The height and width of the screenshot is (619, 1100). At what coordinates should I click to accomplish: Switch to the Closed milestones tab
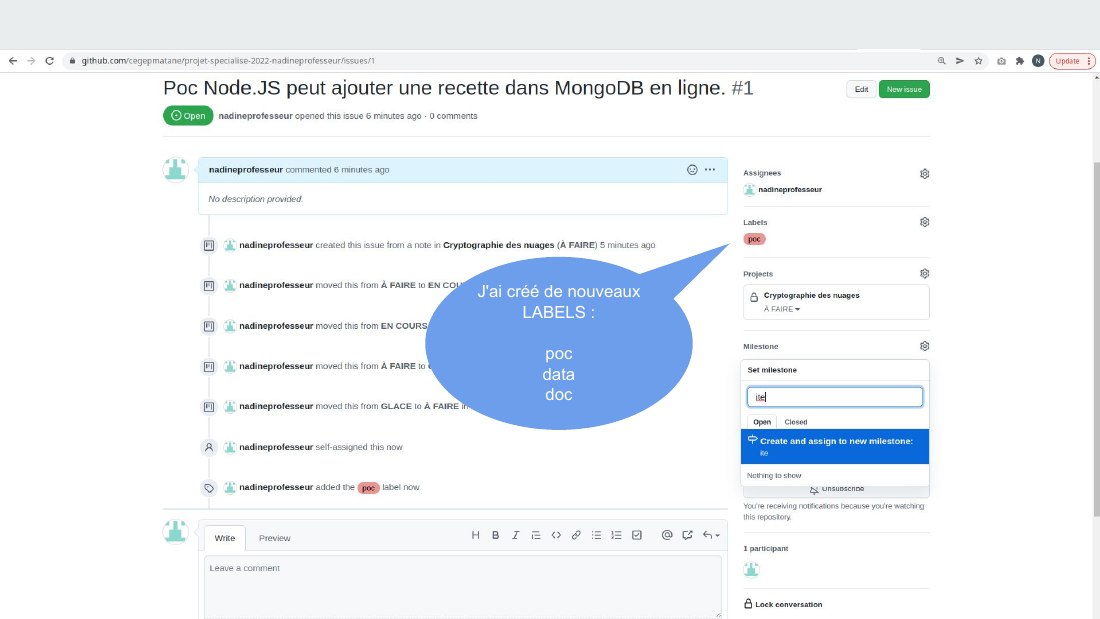click(796, 422)
